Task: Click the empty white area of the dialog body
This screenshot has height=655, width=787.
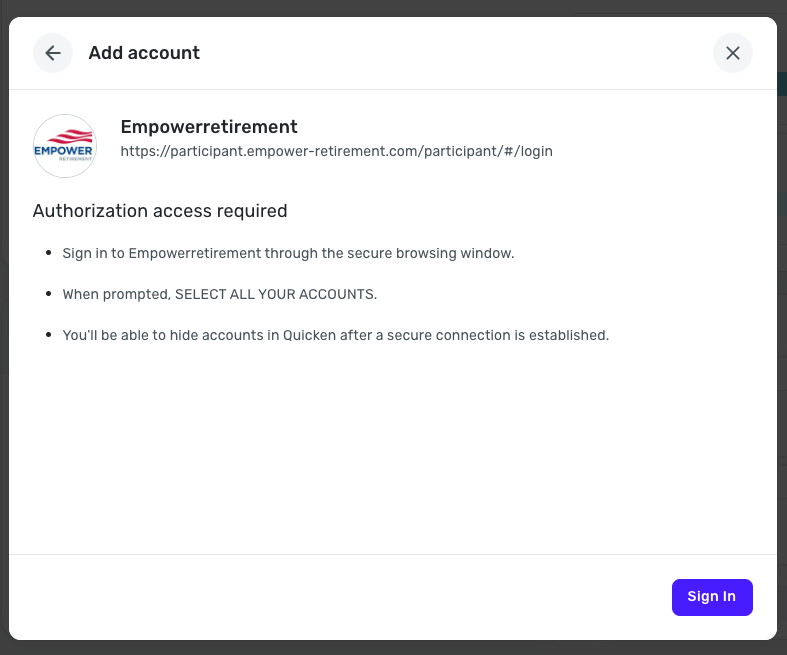Action: pos(392,450)
